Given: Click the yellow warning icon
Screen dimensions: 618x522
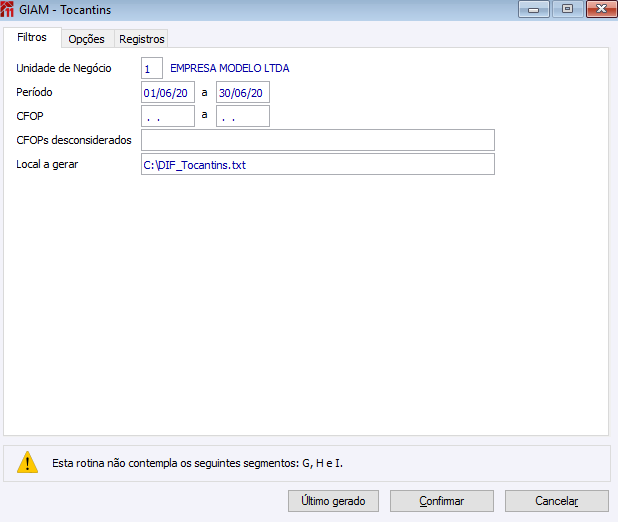Looking at the screenshot, I should pyautogui.click(x=28, y=462).
